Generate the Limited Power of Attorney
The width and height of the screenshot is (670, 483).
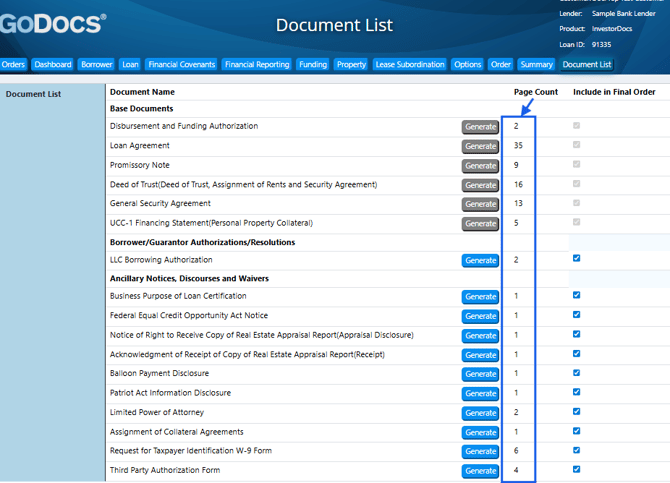pos(480,413)
